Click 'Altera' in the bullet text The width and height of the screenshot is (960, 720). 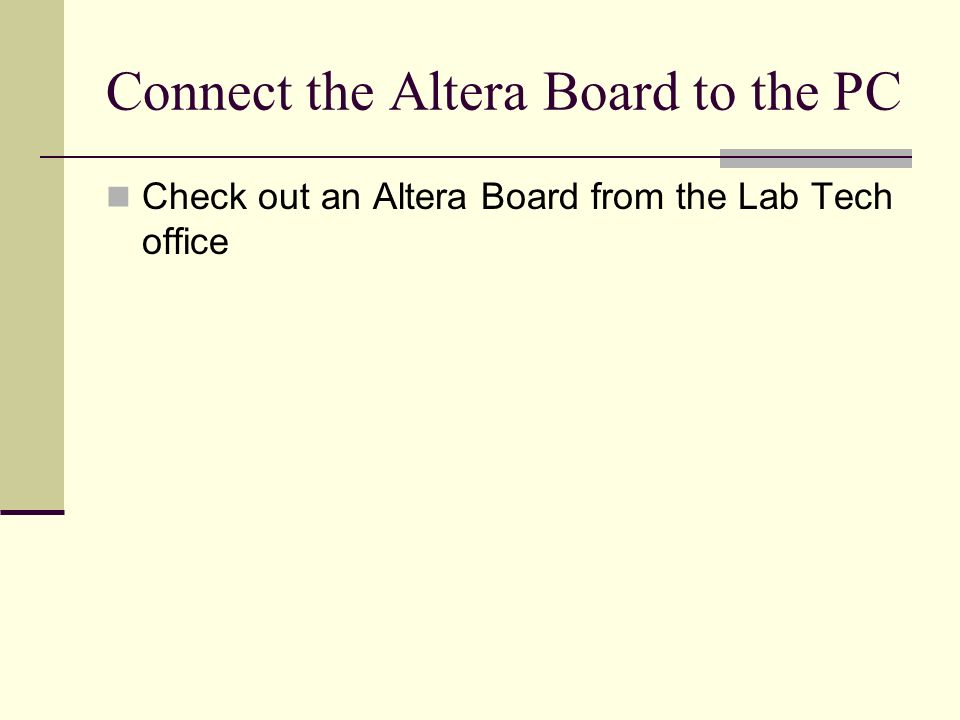click(419, 197)
